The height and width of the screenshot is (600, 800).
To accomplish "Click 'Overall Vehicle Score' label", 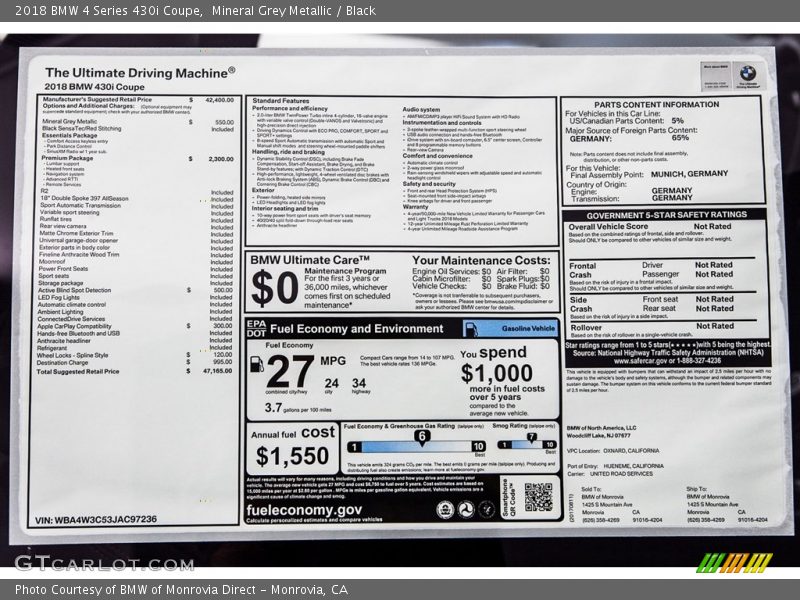I will tap(608, 227).
